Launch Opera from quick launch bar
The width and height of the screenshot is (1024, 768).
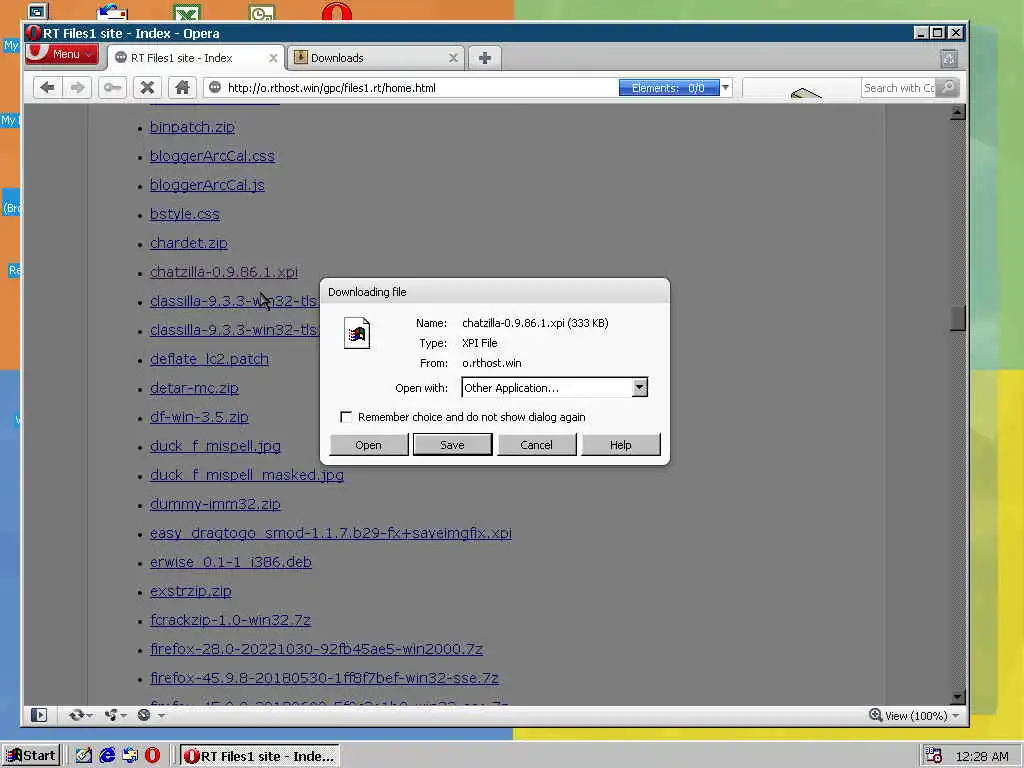(152, 756)
